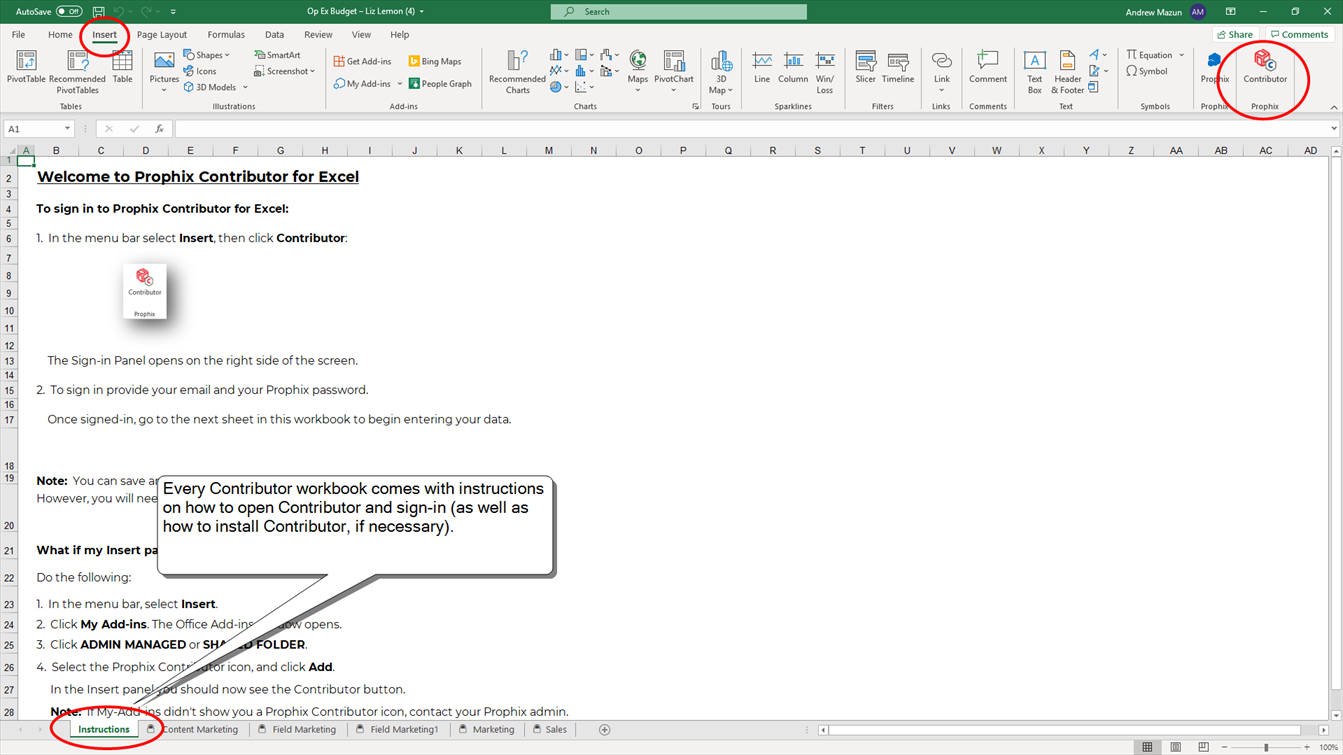This screenshot has width=1343, height=755.
Task: Click Header & Footer button
Action: (x=1067, y=70)
